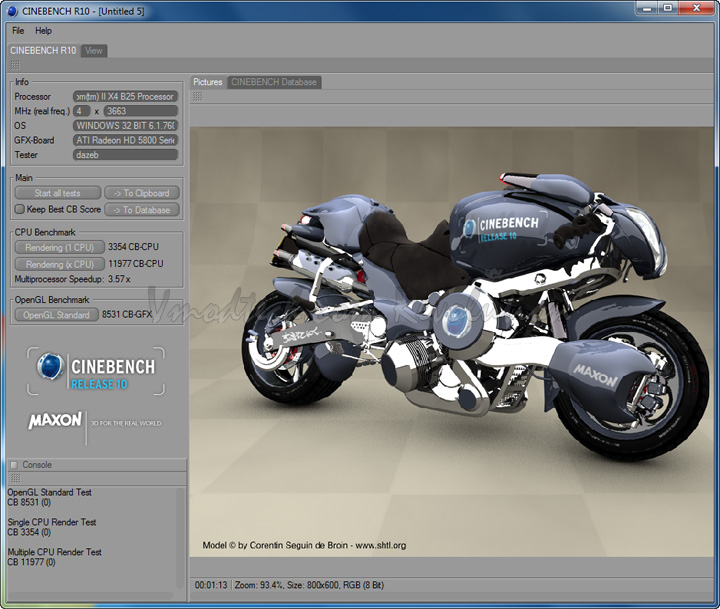Click the 8531 CB-GFX score
This screenshot has width=720, height=609.
(x=127, y=315)
